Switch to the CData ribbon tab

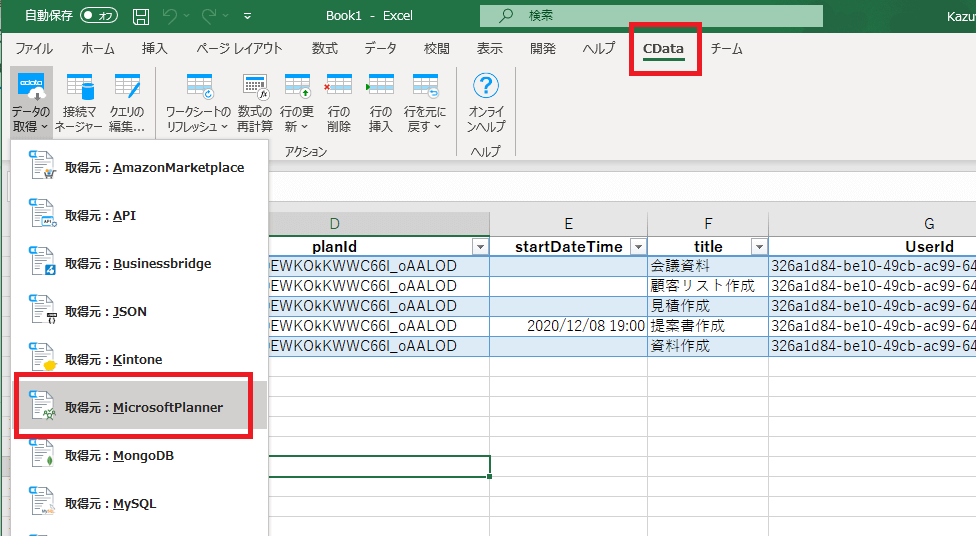(663, 48)
